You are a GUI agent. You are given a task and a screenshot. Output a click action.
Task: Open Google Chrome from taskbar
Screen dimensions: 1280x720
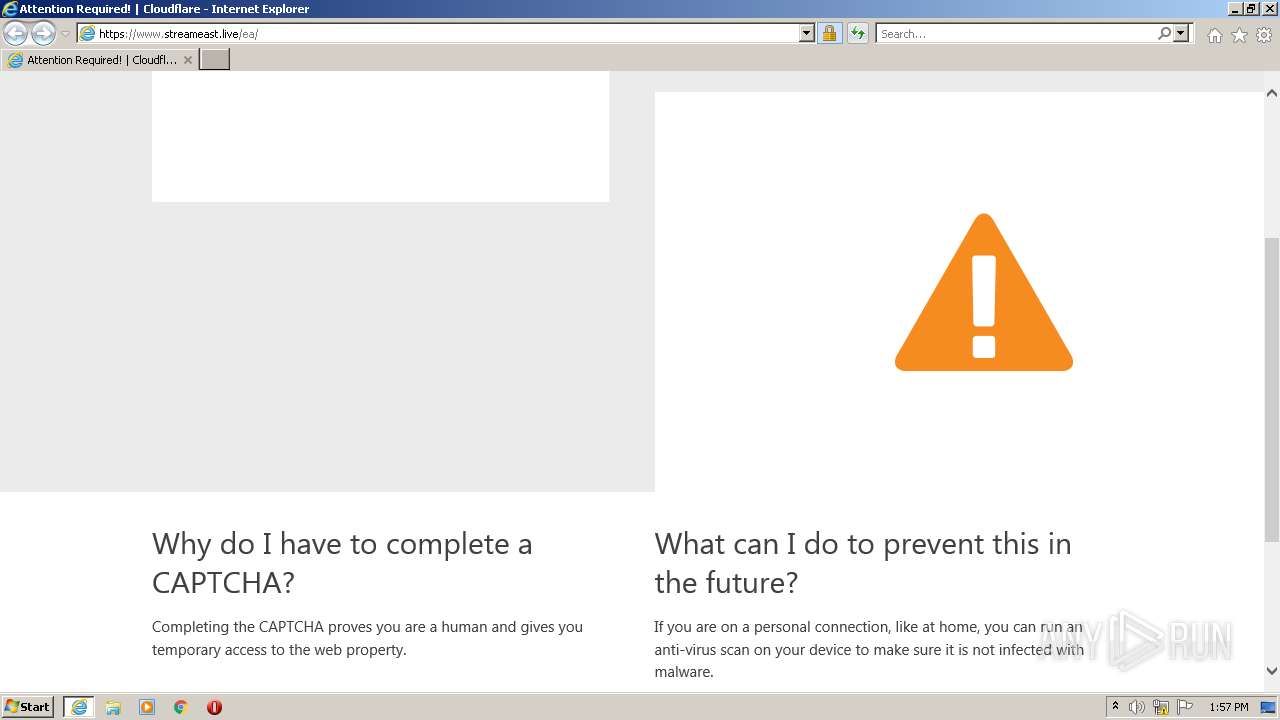[181, 707]
